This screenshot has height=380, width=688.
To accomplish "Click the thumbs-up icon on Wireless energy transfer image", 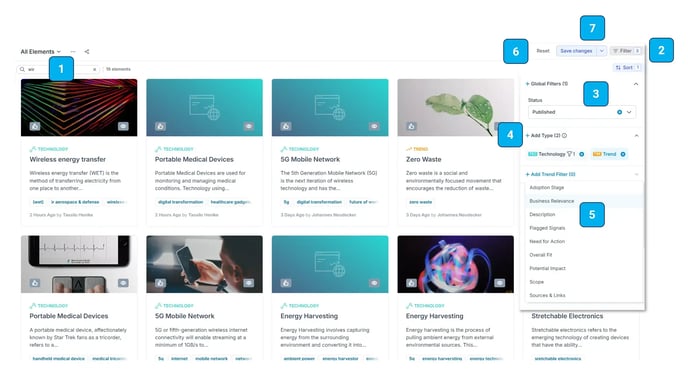I will pyautogui.click(x=35, y=126).
